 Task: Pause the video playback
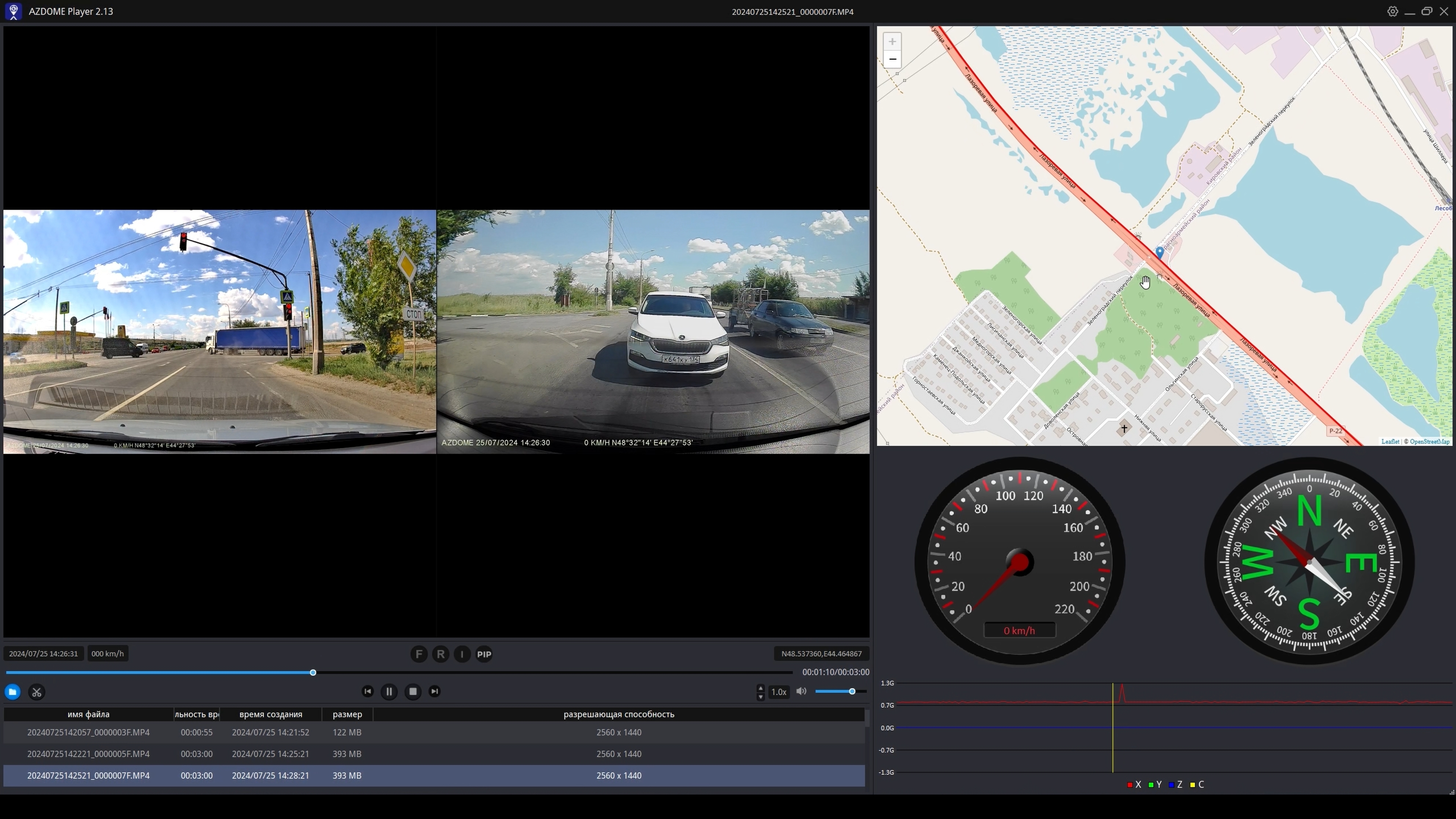(x=389, y=691)
